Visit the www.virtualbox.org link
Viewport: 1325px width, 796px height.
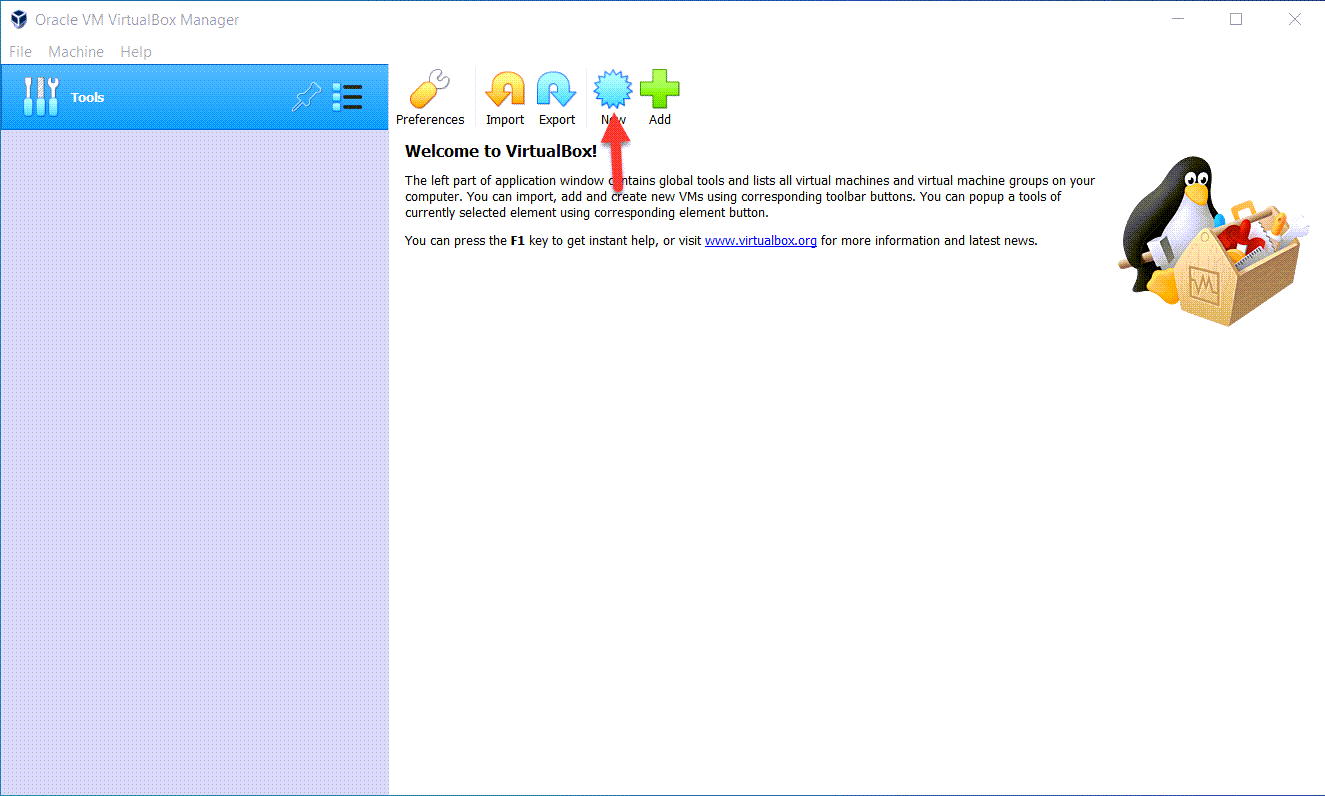click(760, 241)
